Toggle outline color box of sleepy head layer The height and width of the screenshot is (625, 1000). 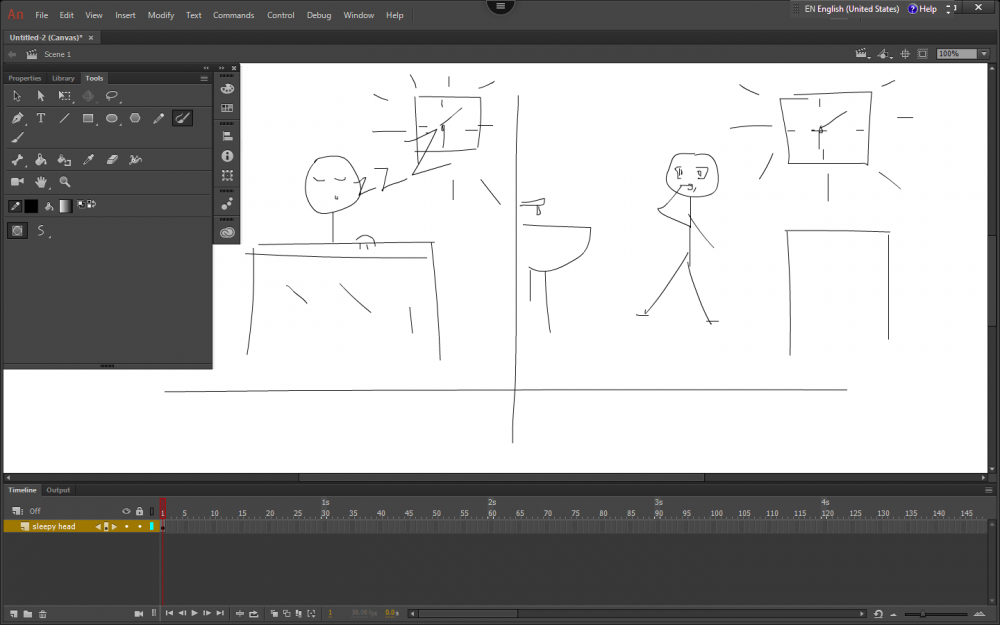[x=152, y=527]
